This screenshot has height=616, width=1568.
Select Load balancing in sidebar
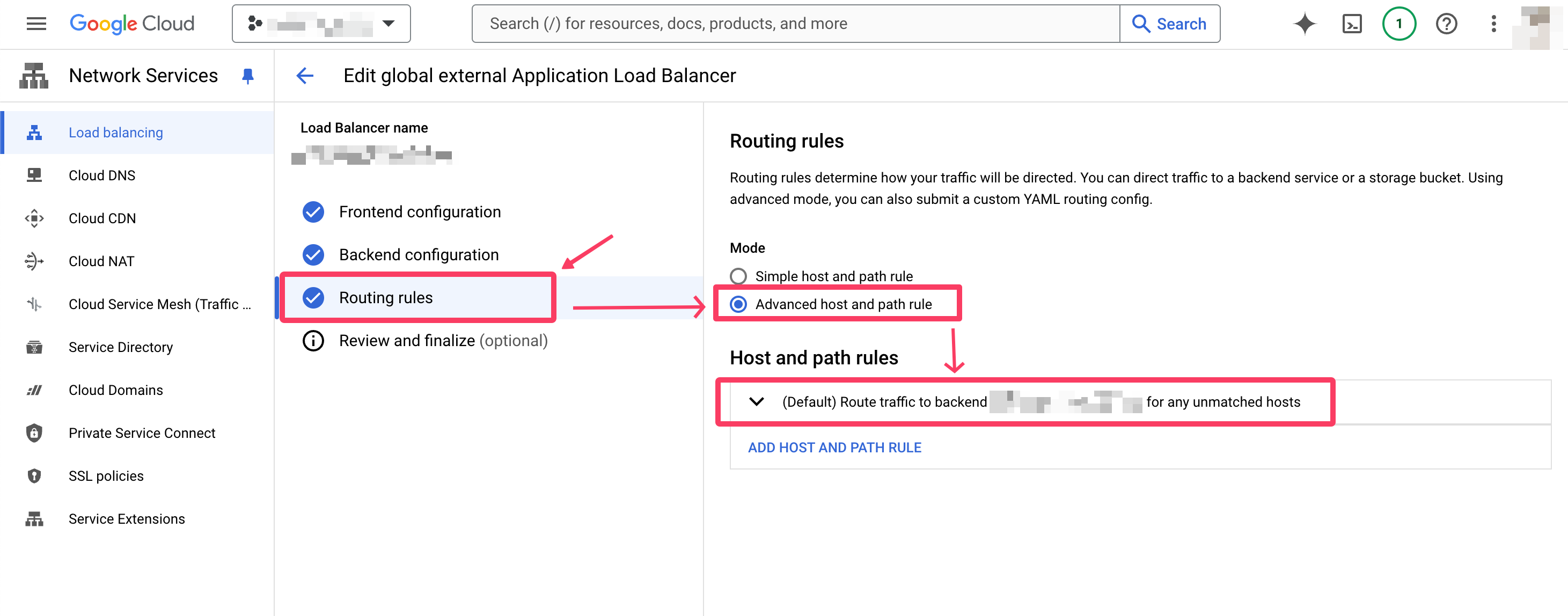pos(138,132)
